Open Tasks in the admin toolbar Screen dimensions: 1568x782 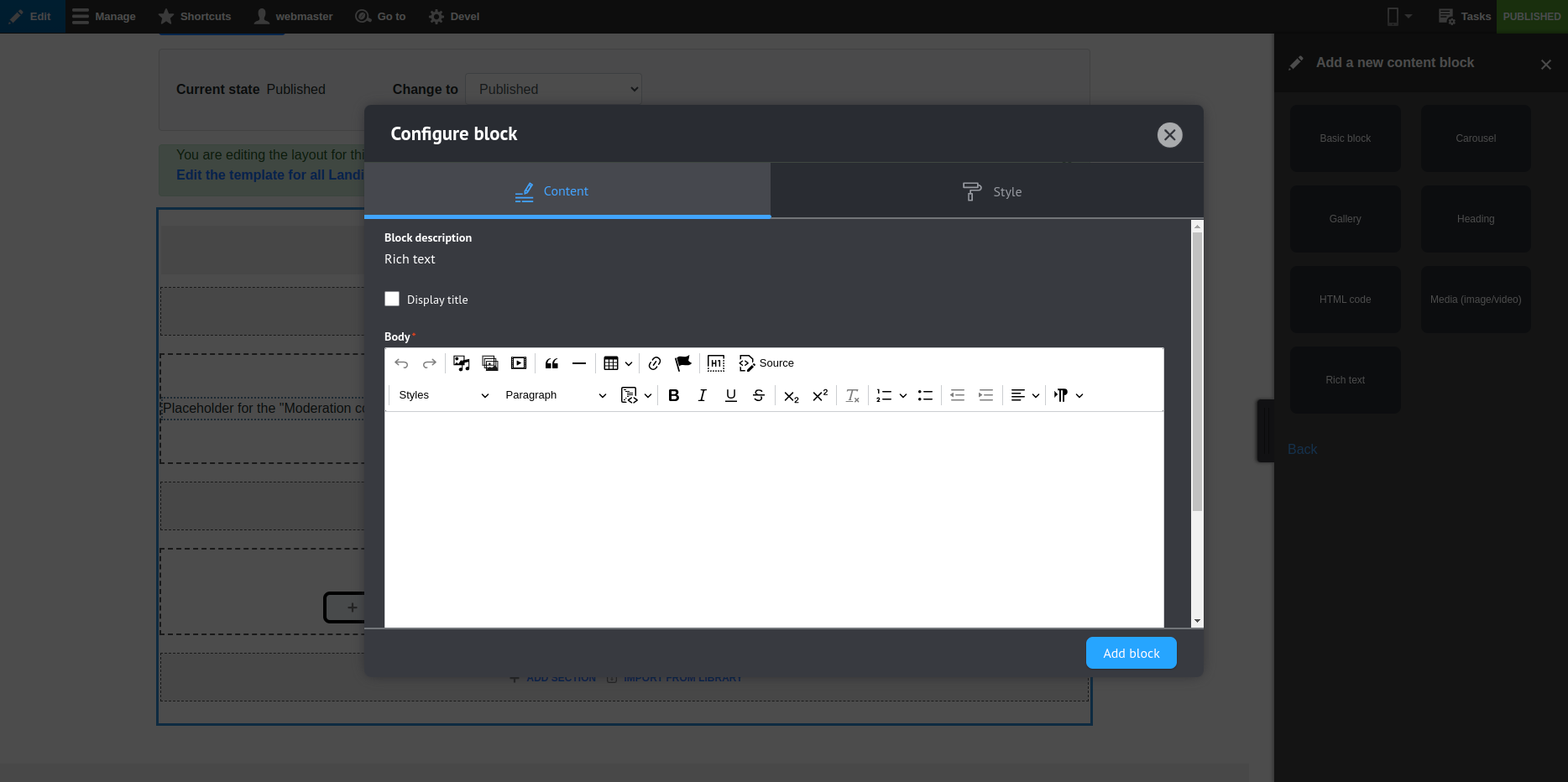click(x=1464, y=17)
